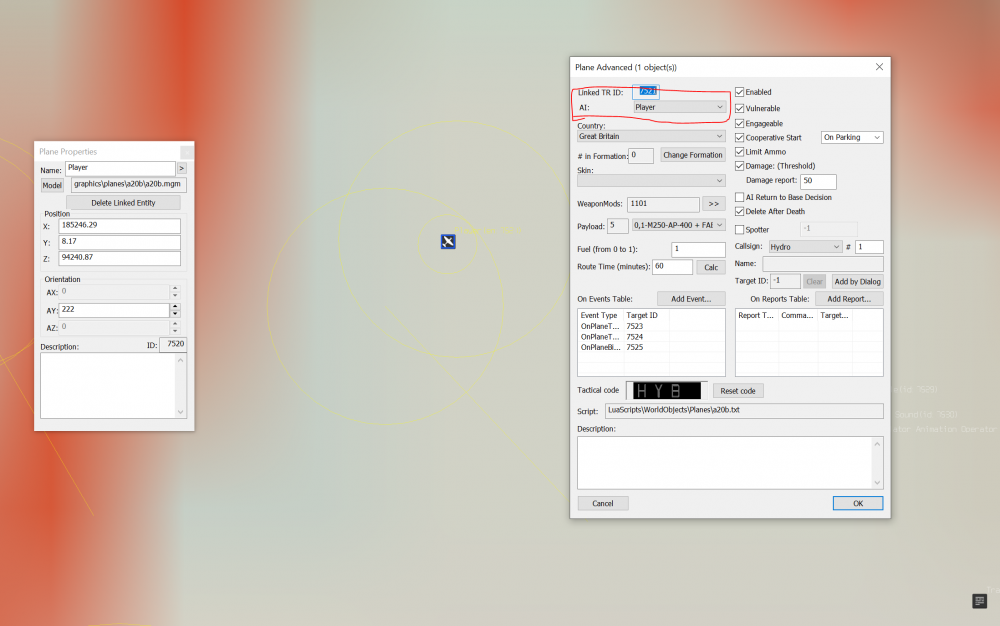Close the Plane Advanced dialog
This screenshot has height=626, width=1000.
coord(879,67)
